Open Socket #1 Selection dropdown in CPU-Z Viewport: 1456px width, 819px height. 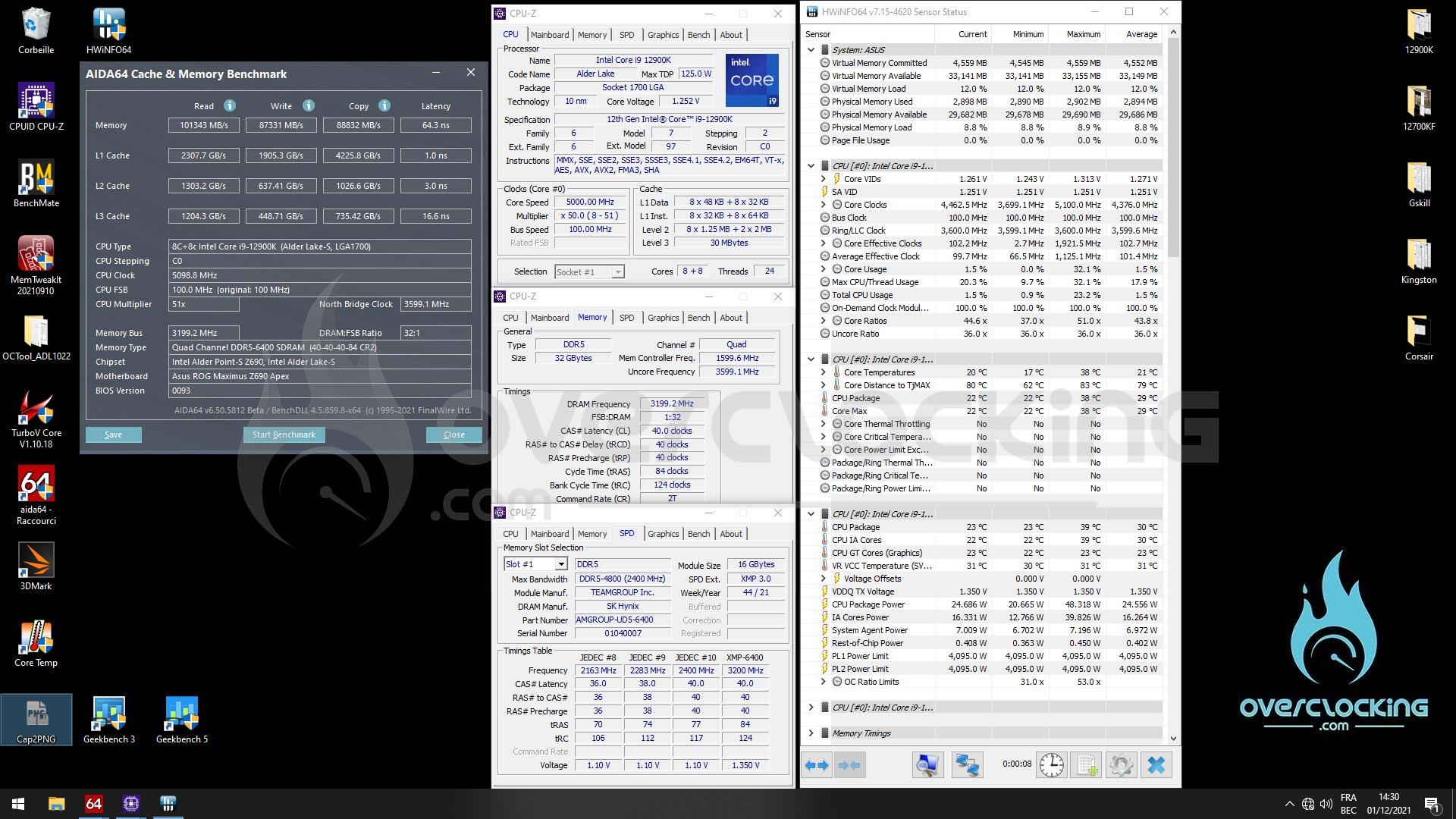click(x=618, y=271)
